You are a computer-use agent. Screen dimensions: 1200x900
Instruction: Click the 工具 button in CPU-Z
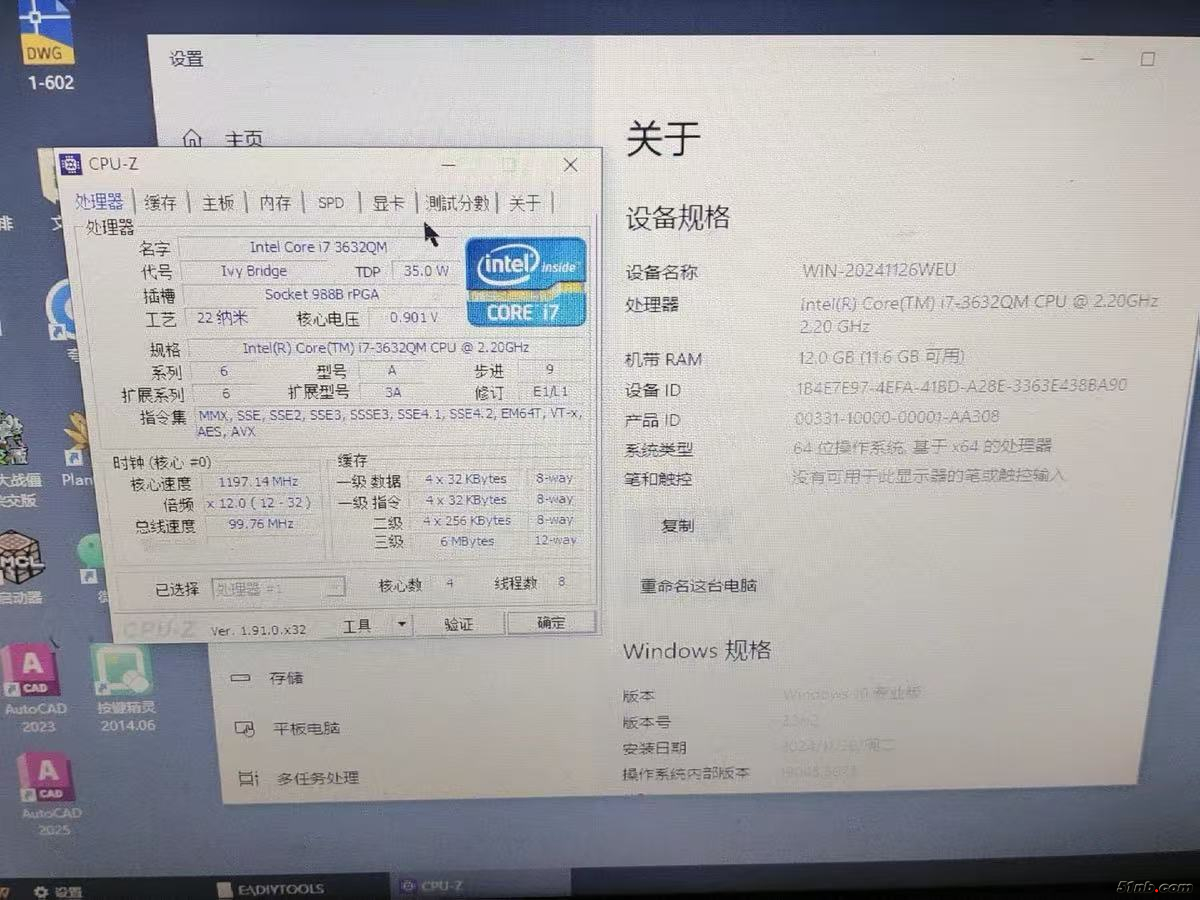click(357, 625)
